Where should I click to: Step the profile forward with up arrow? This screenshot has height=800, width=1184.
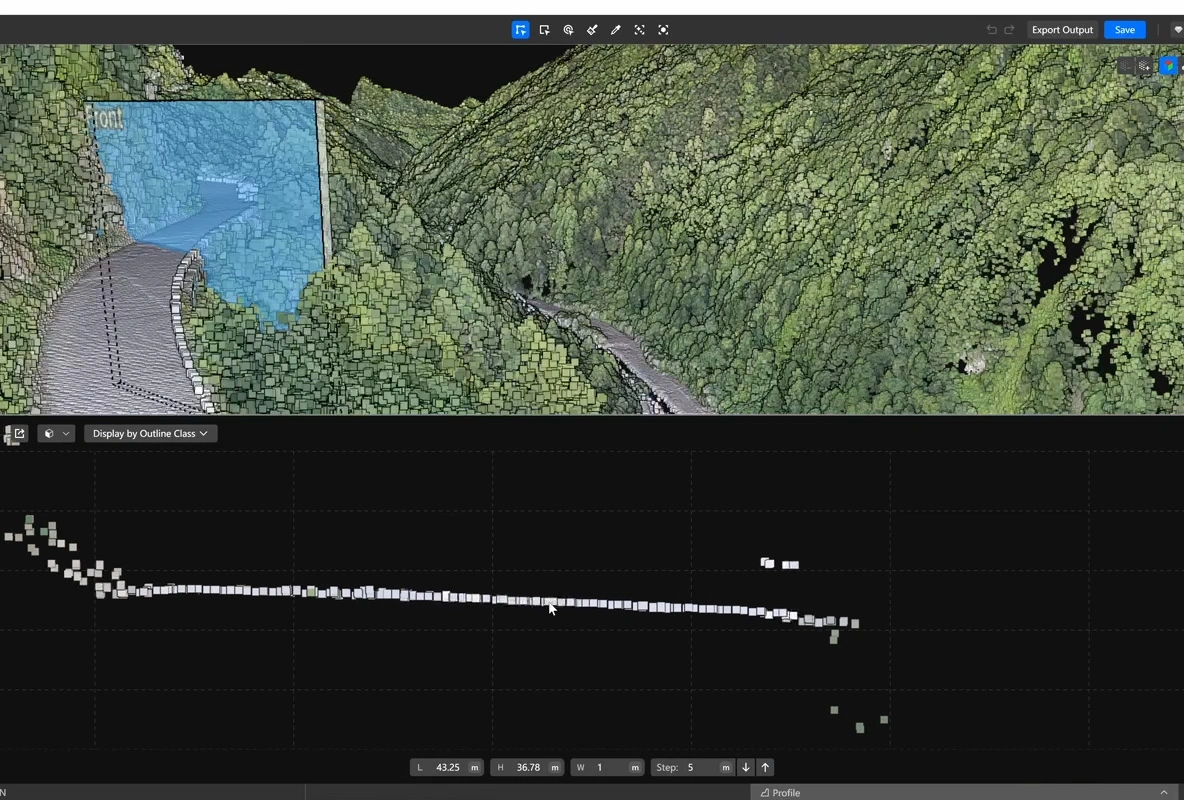[x=765, y=767]
